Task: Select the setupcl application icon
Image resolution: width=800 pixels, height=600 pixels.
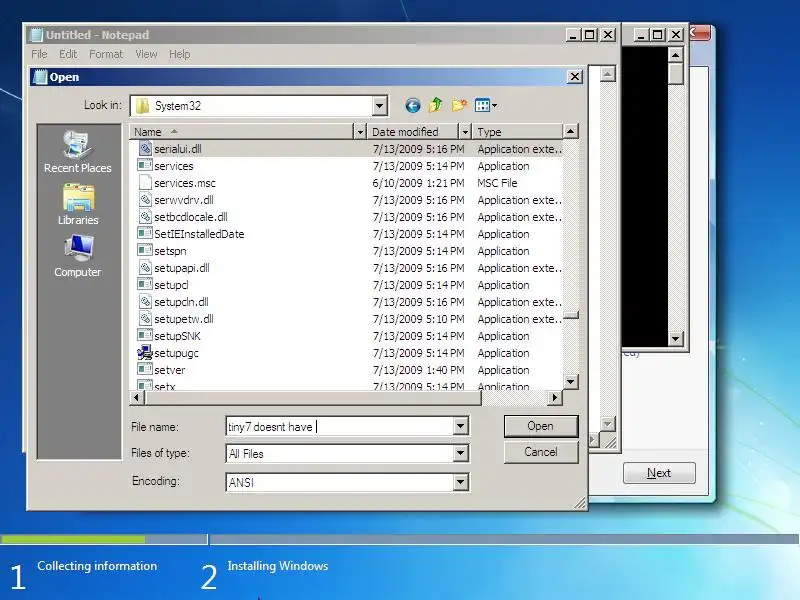Action: pos(145,284)
